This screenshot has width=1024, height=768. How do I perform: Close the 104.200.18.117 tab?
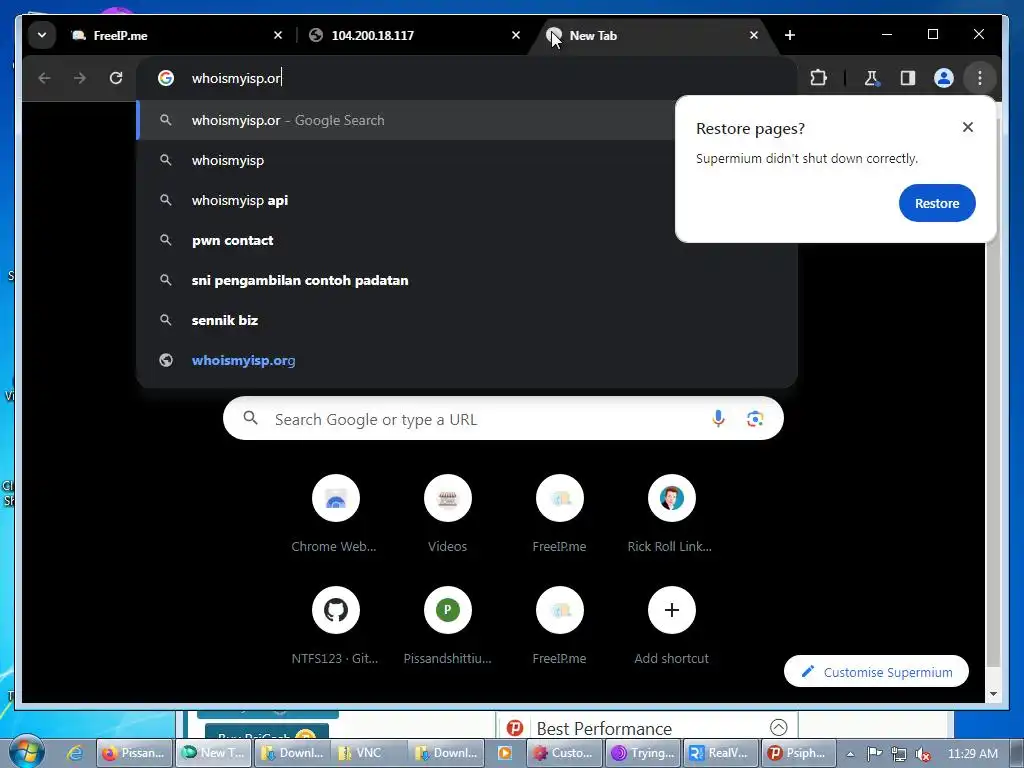click(516, 35)
